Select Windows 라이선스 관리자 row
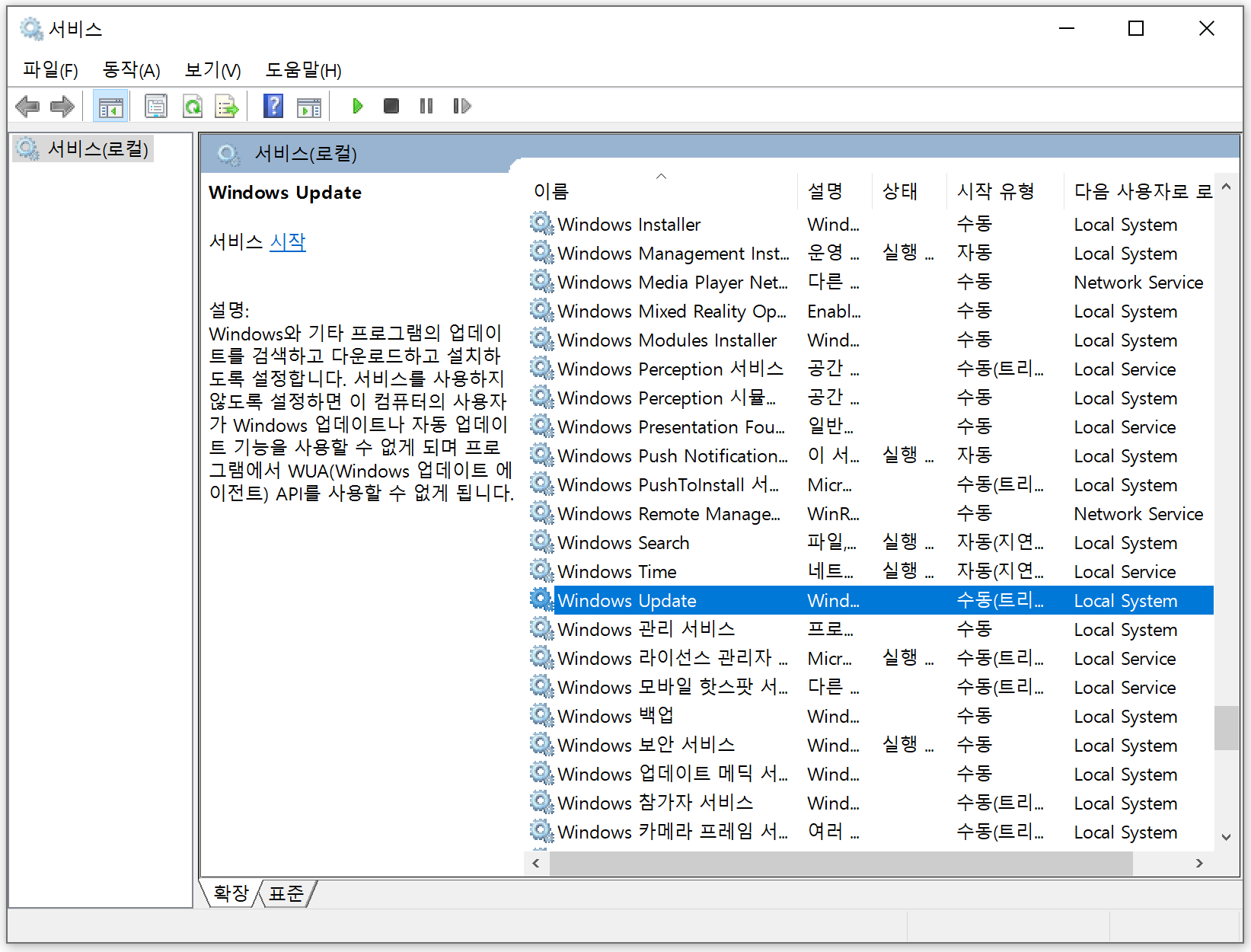 click(x=870, y=658)
